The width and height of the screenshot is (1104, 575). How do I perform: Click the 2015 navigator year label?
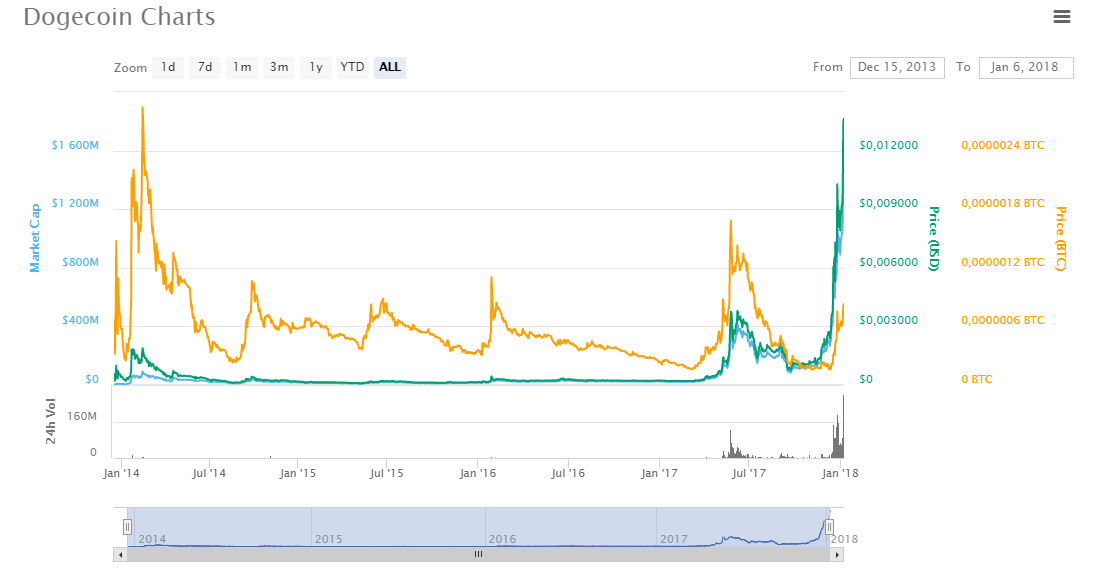(x=328, y=539)
